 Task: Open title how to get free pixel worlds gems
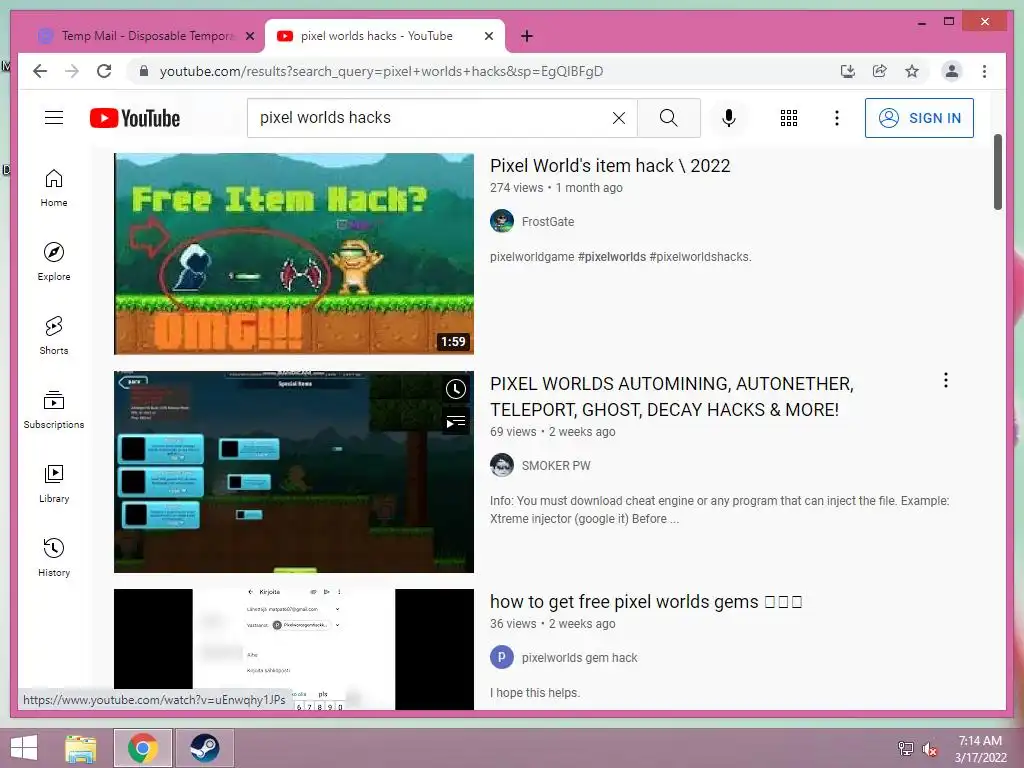pos(646,601)
